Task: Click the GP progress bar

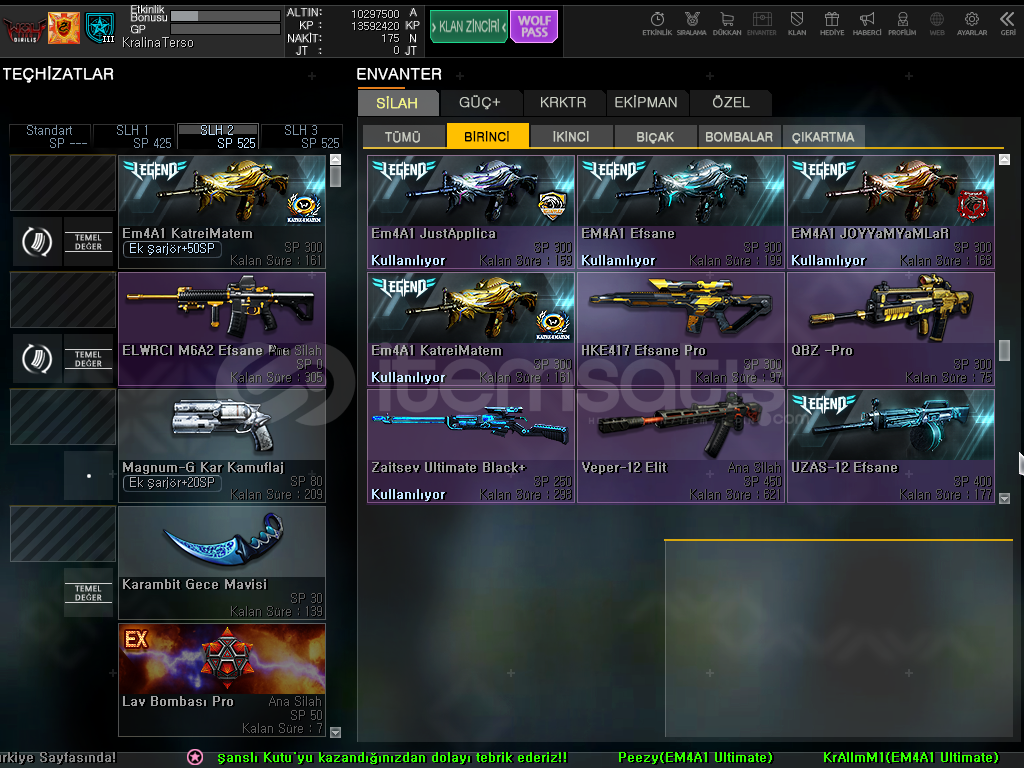Action: pyautogui.click(x=225, y=29)
